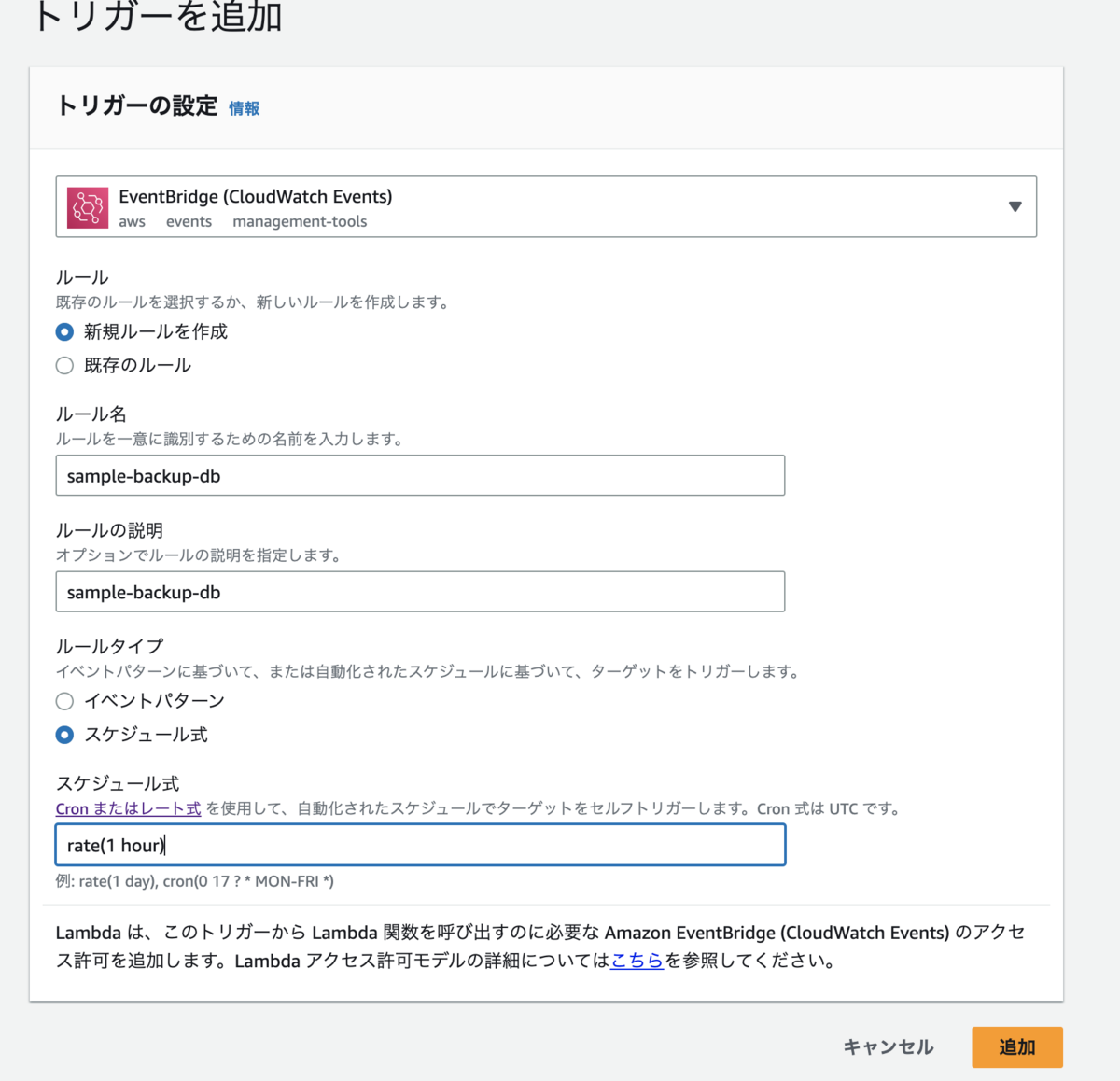This screenshot has width=1120, height=1081.
Task: Open the Cron またはレート式 link
Action: click(128, 808)
